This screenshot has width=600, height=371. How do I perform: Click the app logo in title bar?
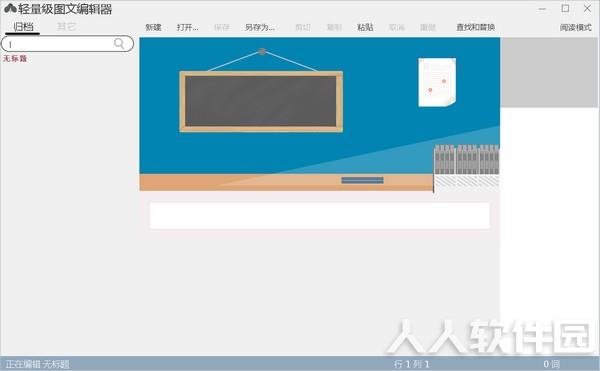coord(10,8)
